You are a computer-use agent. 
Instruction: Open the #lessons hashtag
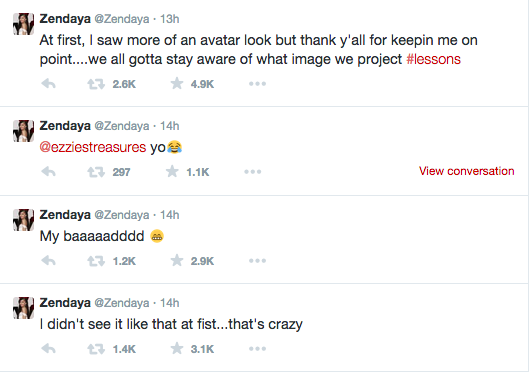(x=434, y=59)
